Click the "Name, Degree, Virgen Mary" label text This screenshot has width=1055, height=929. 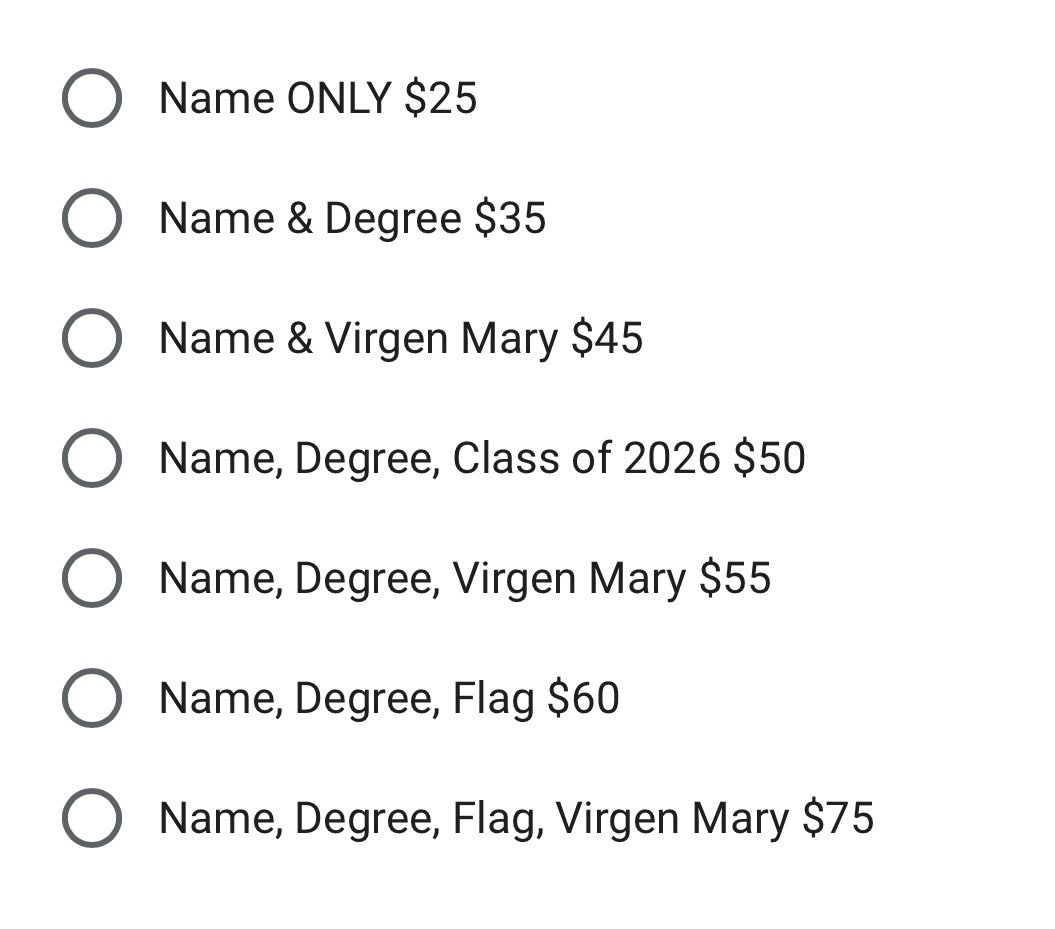point(422,578)
